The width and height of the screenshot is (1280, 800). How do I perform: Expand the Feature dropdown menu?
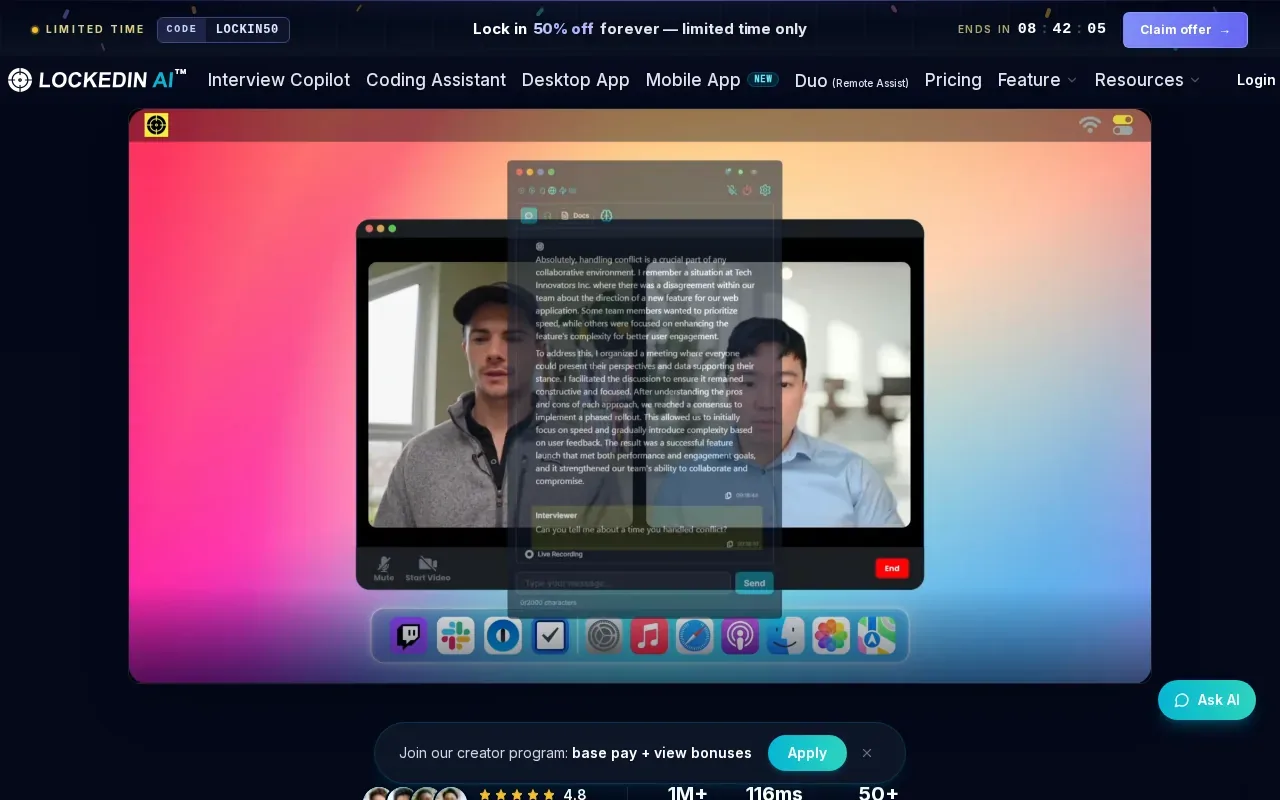tap(1037, 80)
